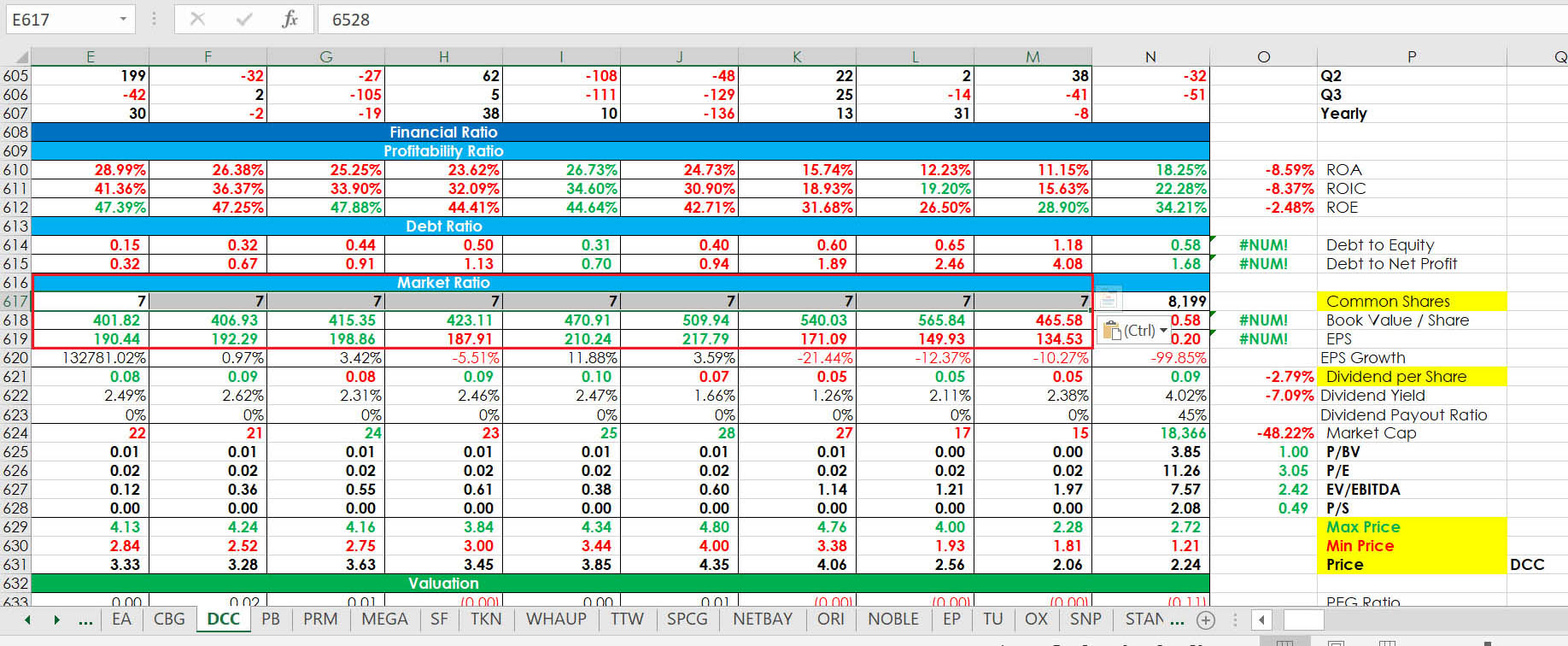Click the horizontal scrollbar left arrow
Image resolution: width=1568 pixels, height=646 pixels.
point(1261,620)
